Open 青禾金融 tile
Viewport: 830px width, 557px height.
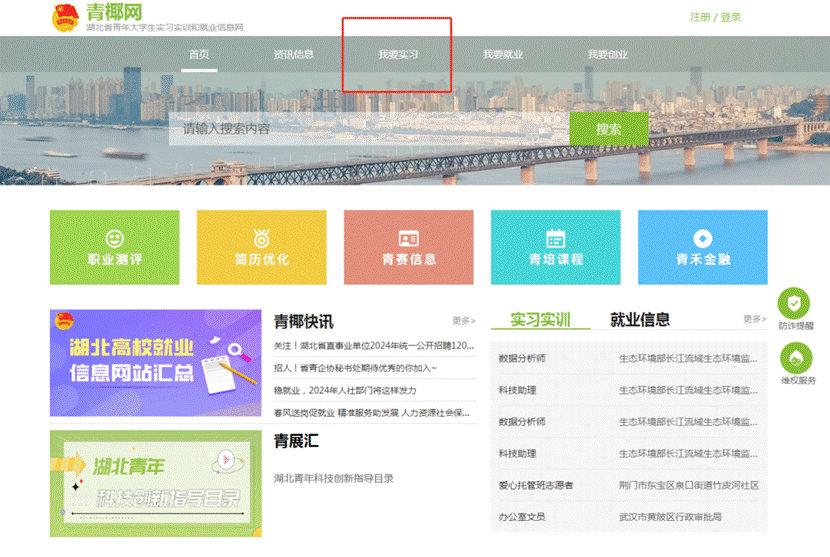click(702, 247)
